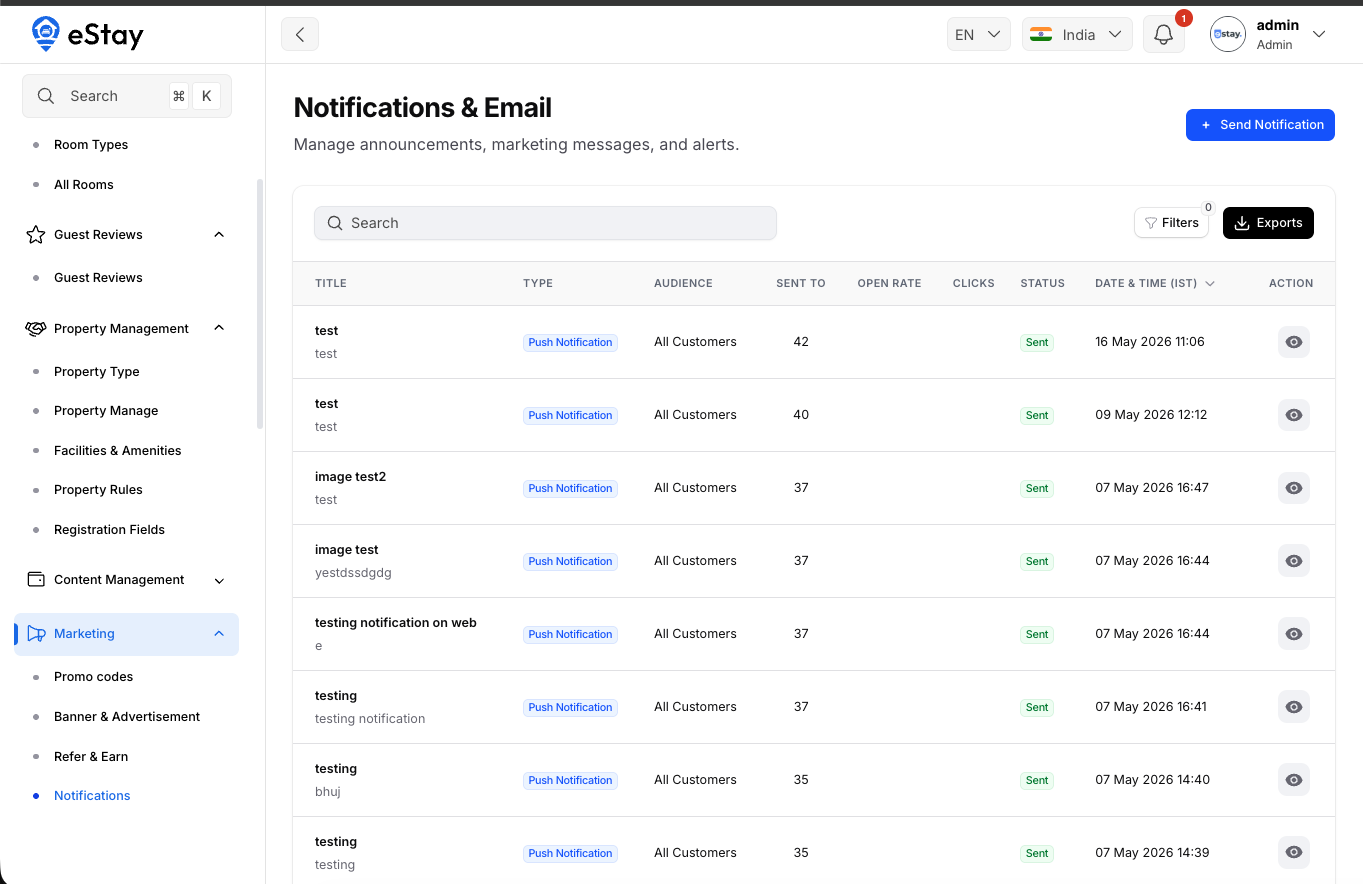Go to Property Type page
The height and width of the screenshot is (884, 1363).
pos(97,372)
